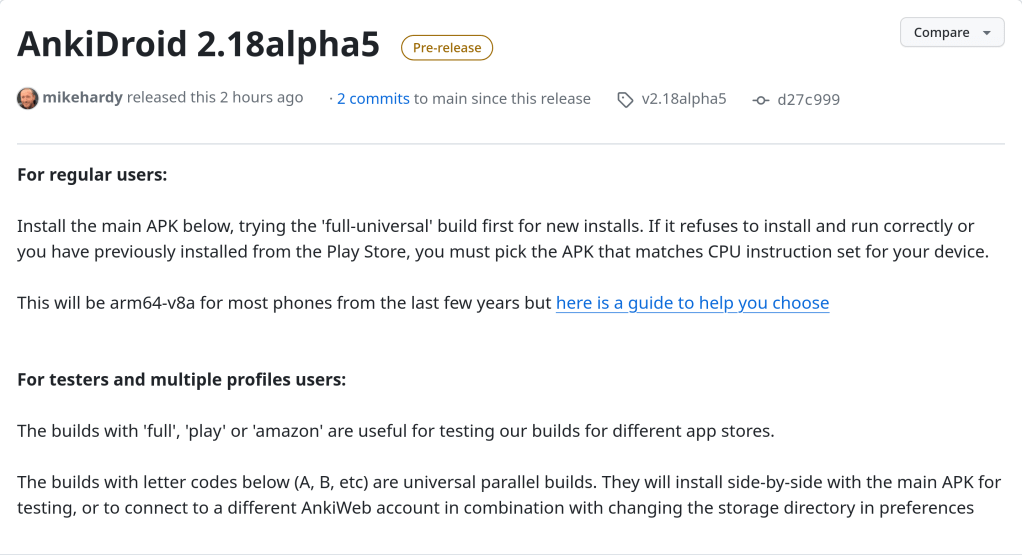The image size is (1022, 555).
Task: Click the paragraph mentioning 'full', 'play' or 'amazon'
Action: click(396, 431)
